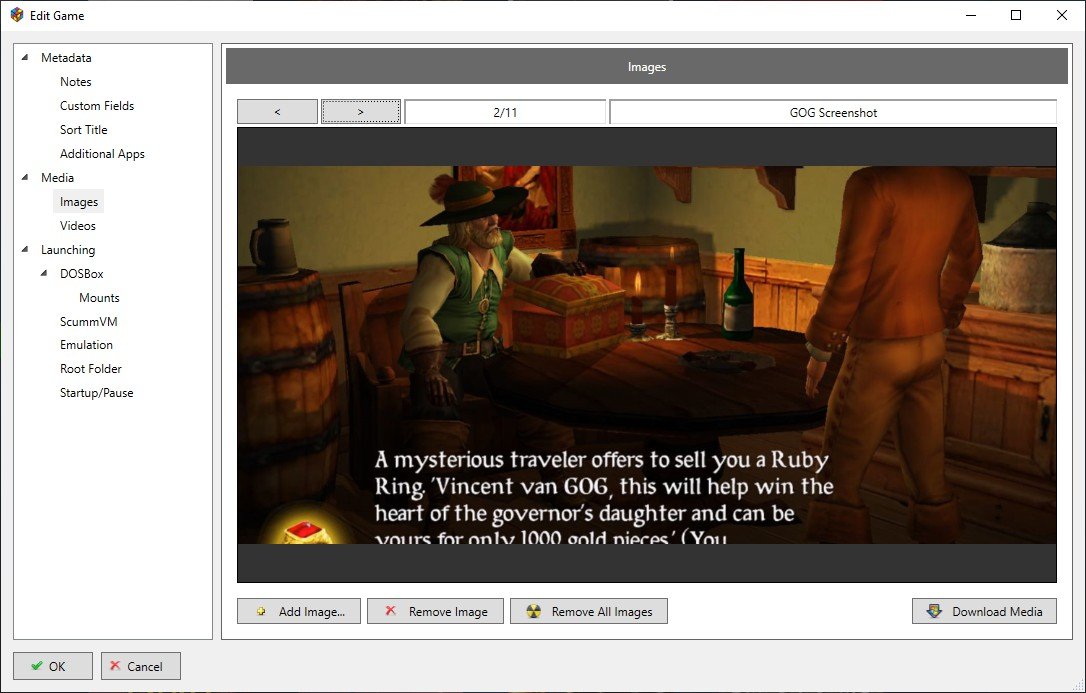
Task: Open the Notes page
Action: [x=75, y=82]
